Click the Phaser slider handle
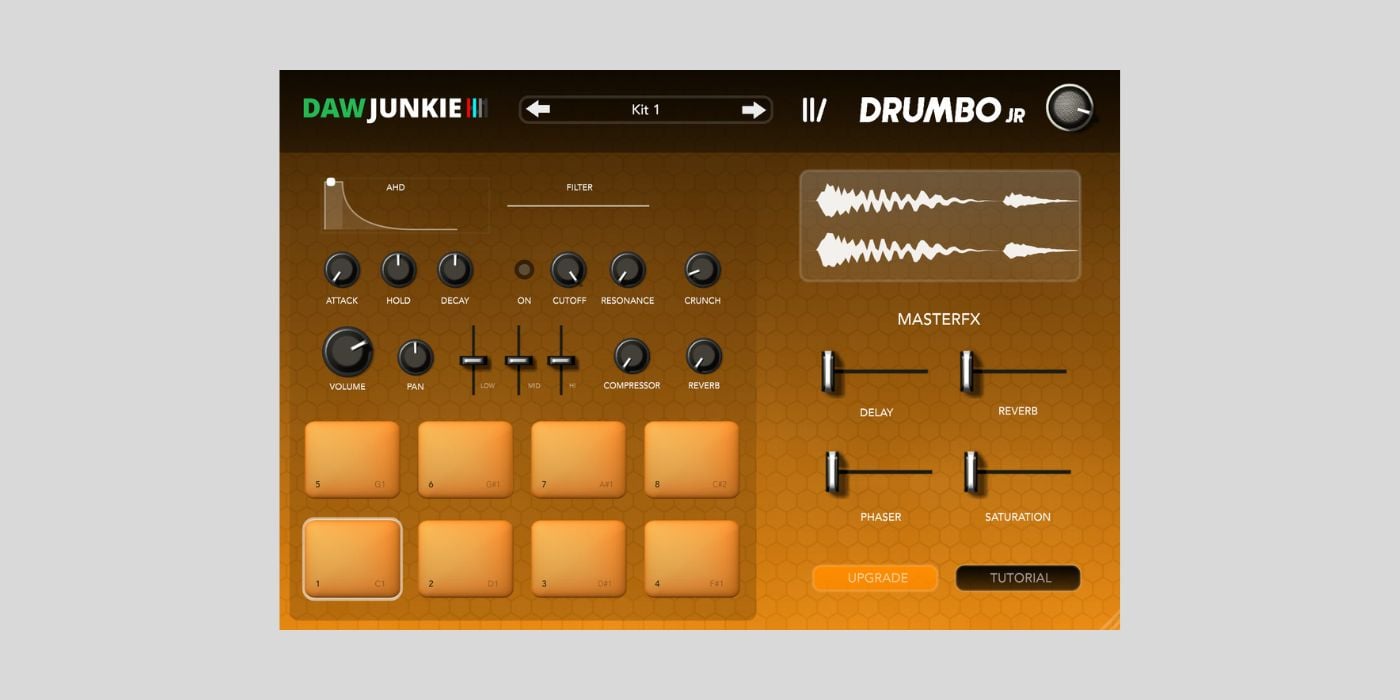 click(832, 472)
